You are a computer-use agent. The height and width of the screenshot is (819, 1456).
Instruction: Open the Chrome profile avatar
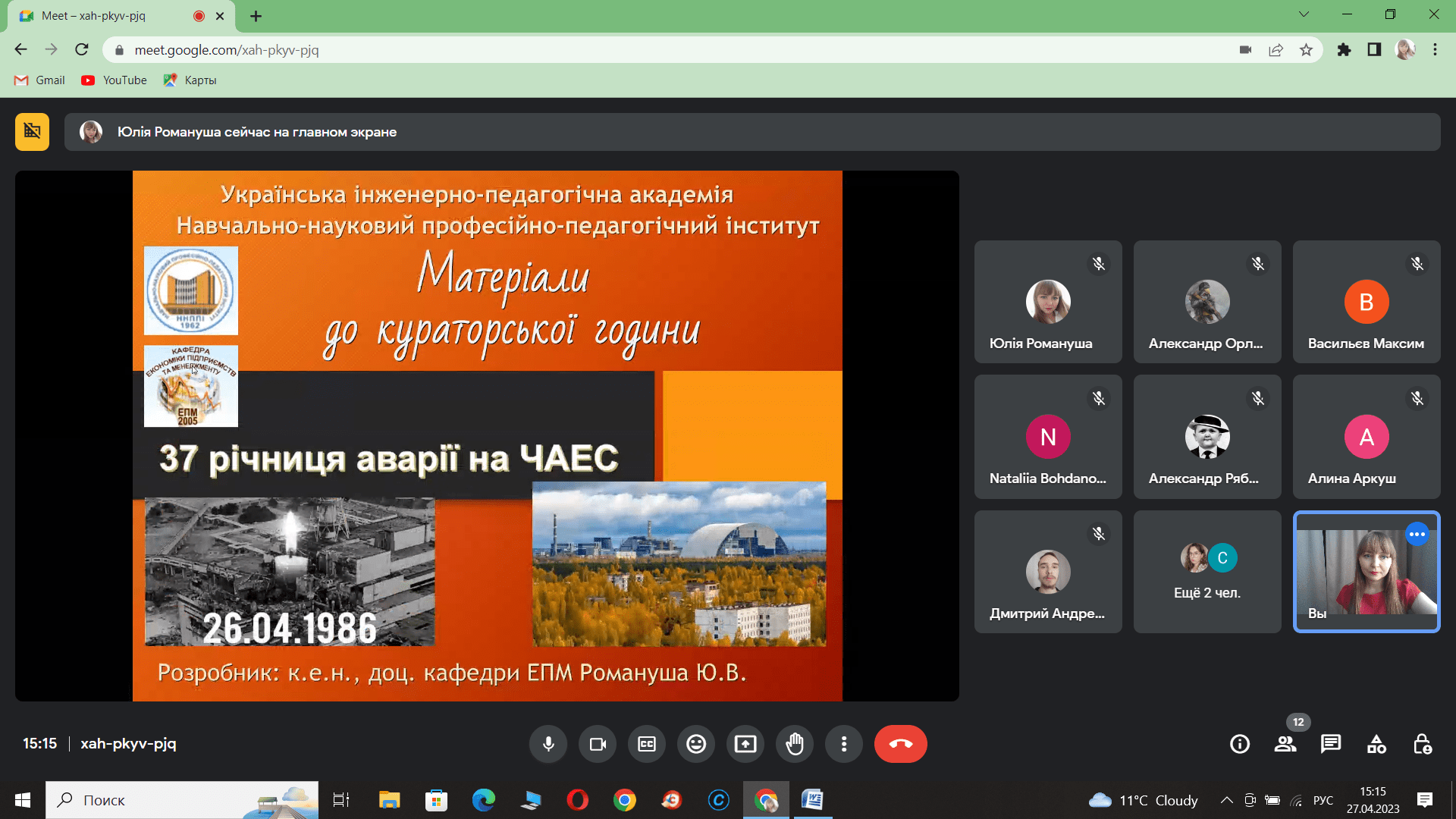pyautogui.click(x=1405, y=50)
